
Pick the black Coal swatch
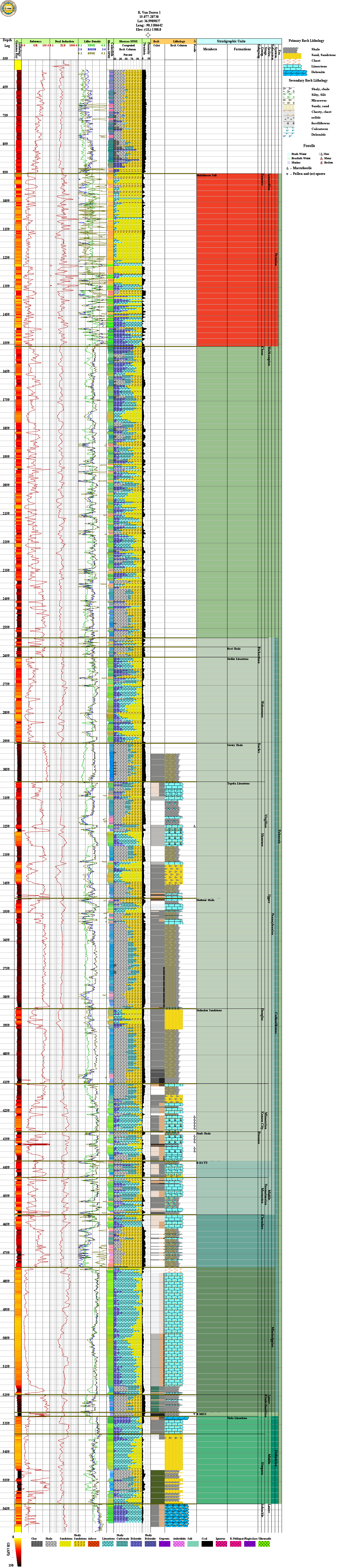point(207,1544)
